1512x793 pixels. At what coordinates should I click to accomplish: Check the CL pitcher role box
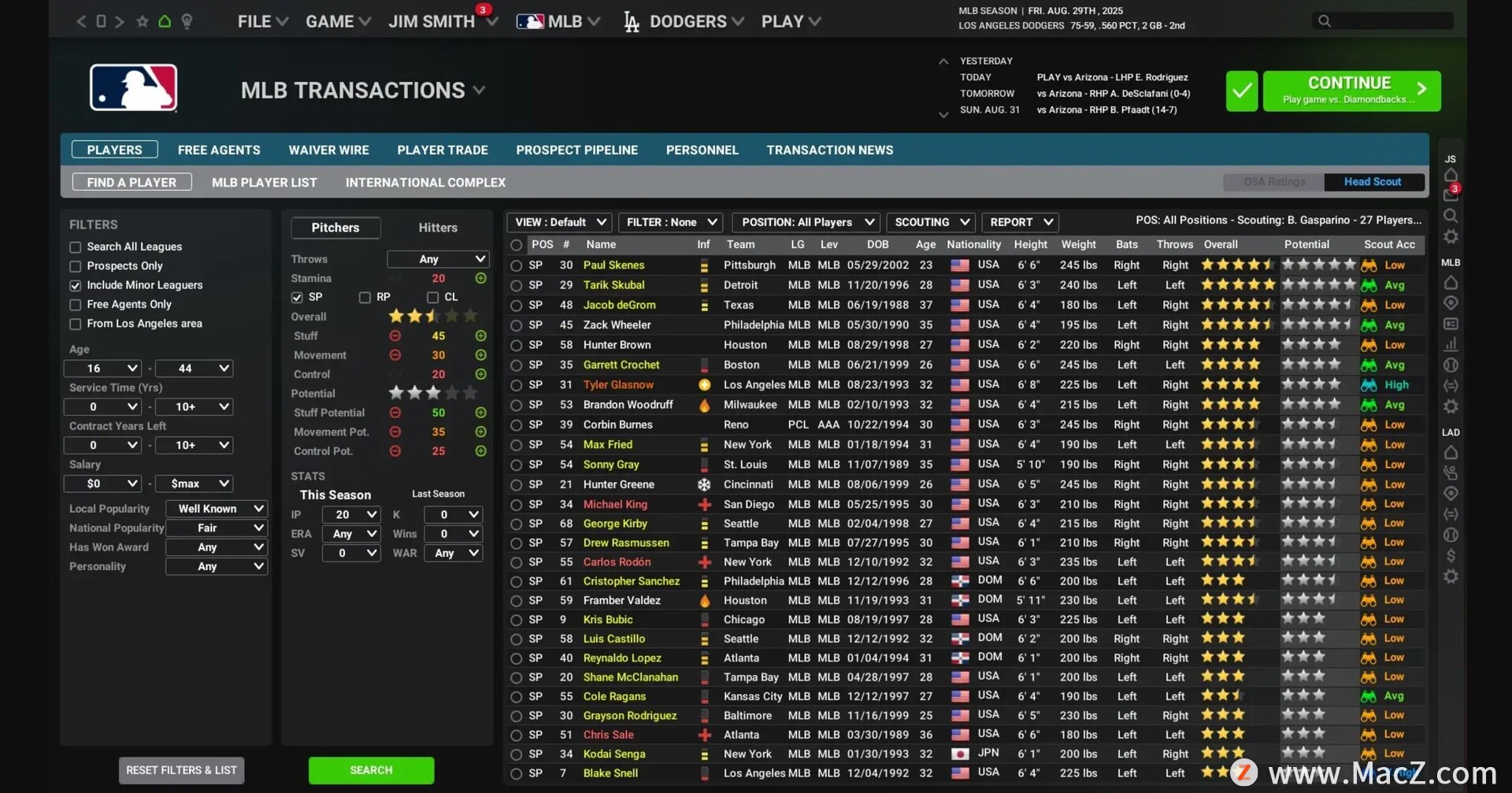pyautogui.click(x=432, y=297)
